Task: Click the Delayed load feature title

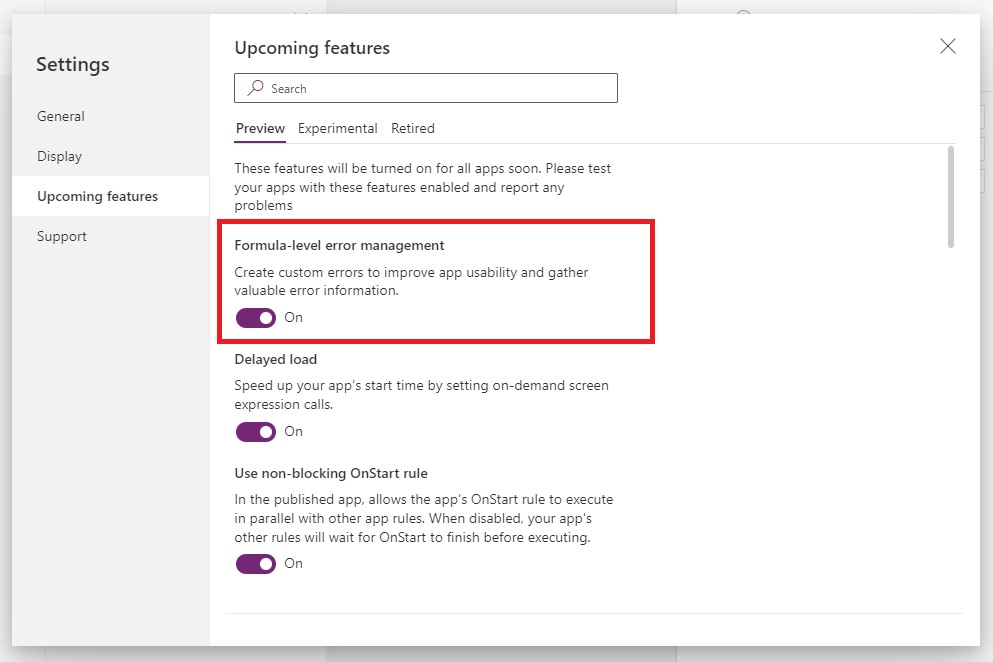Action: pyautogui.click(x=275, y=359)
